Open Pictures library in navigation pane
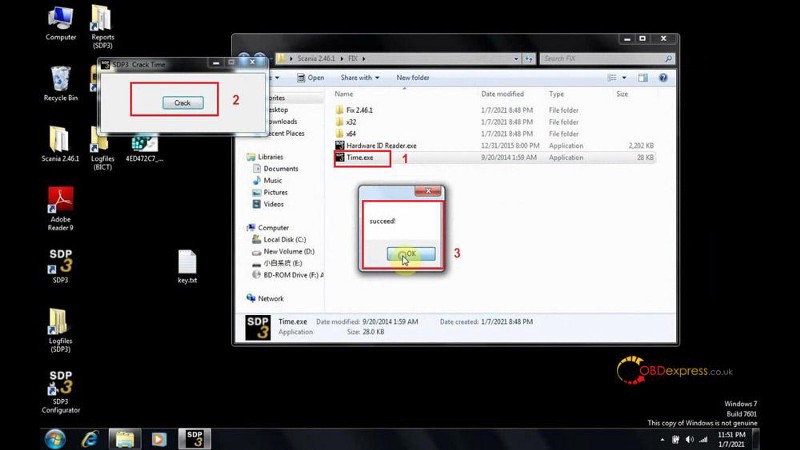The image size is (800, 450). pos(270,192)
